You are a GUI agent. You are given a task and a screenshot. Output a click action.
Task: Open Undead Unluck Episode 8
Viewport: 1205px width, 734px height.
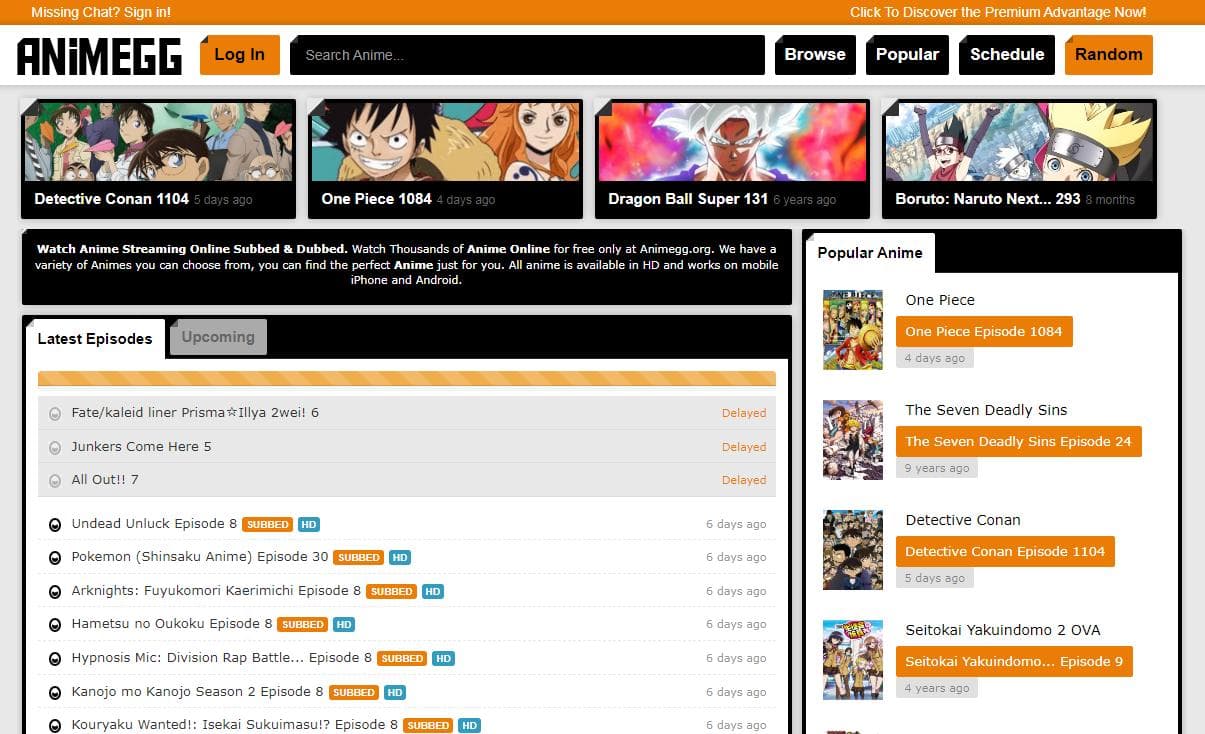click(154, 524)
